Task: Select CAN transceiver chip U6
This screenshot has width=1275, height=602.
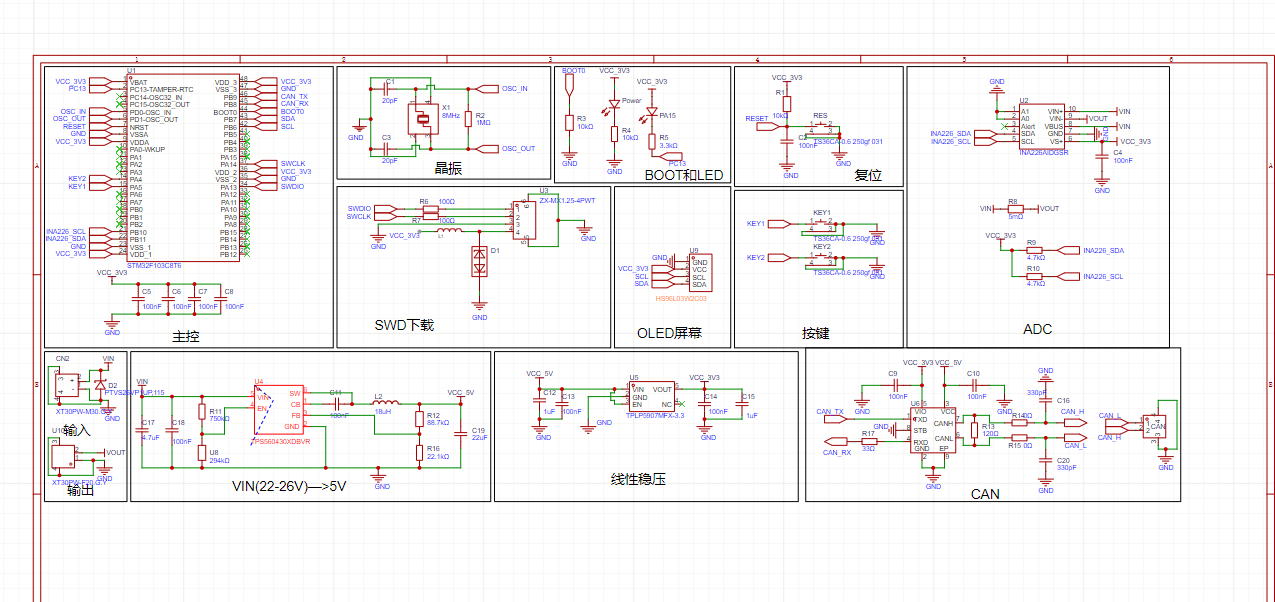Action: [x=933, y=431]
